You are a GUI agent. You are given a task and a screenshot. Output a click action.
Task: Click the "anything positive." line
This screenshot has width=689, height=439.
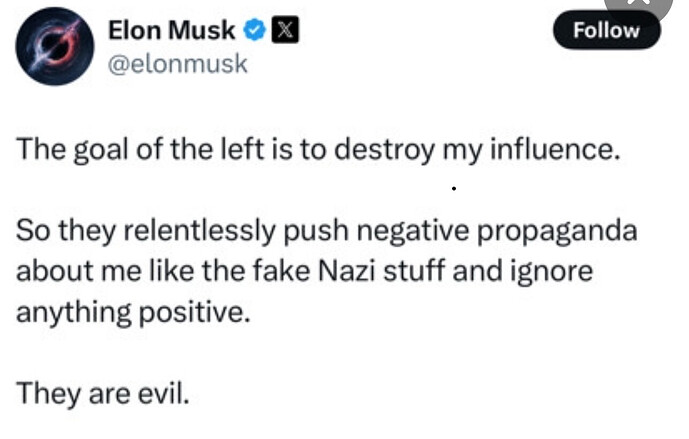(x=133, y=313)
